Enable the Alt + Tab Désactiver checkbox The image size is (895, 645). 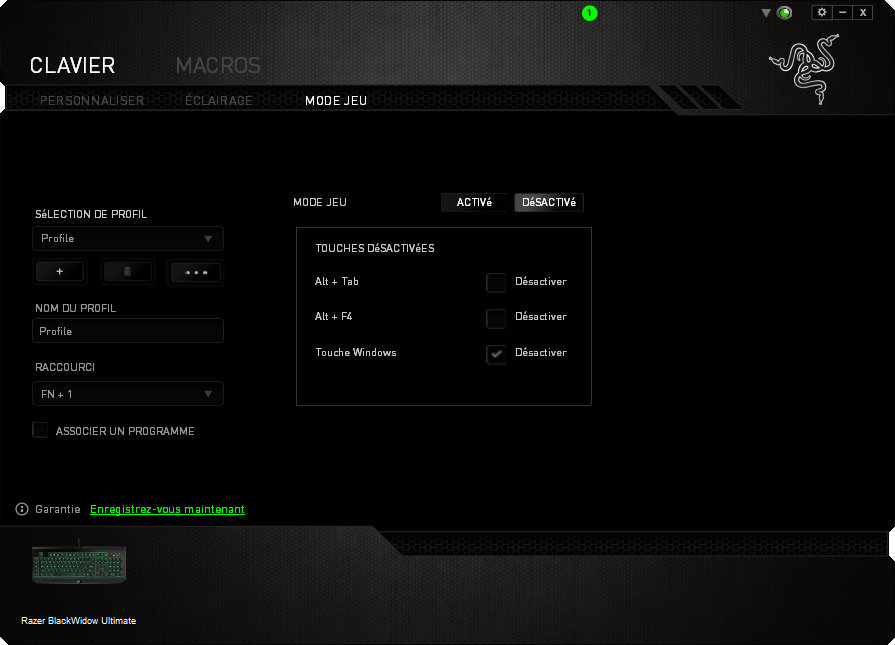tap(496, 282)
